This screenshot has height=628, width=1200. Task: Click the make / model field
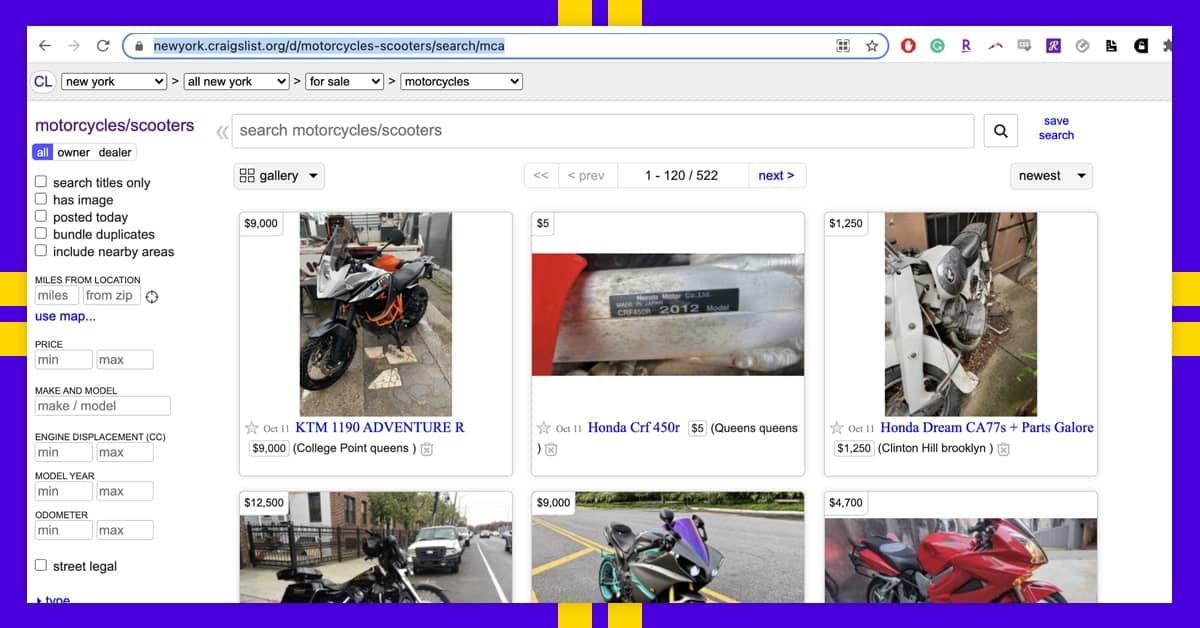click(102, 406)
